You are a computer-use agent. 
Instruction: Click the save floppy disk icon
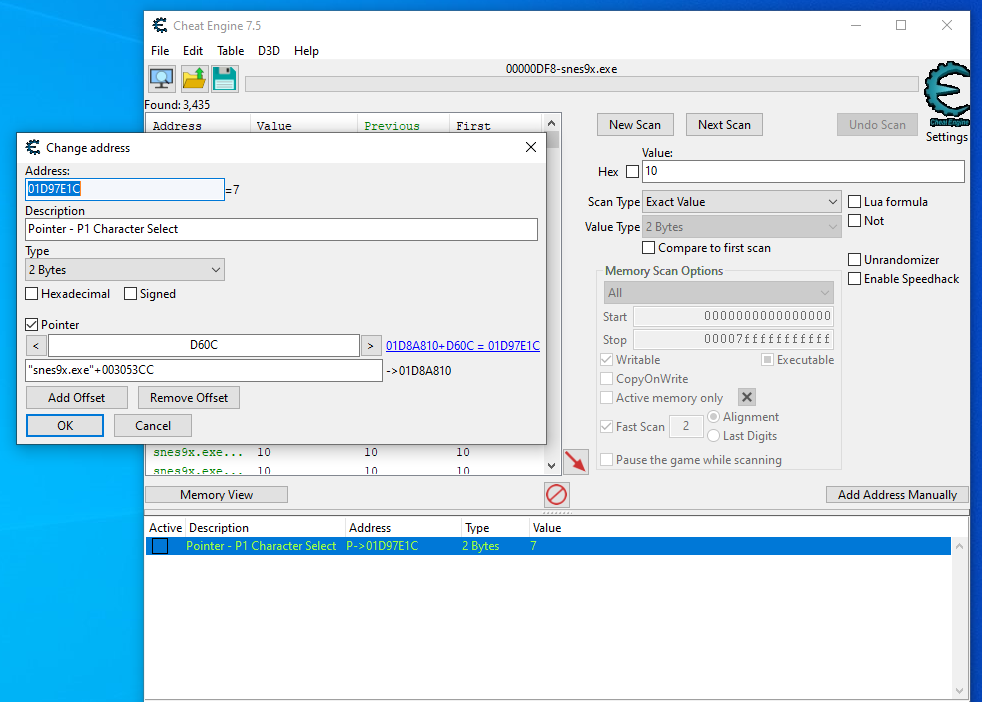click(x=224, y=79)
